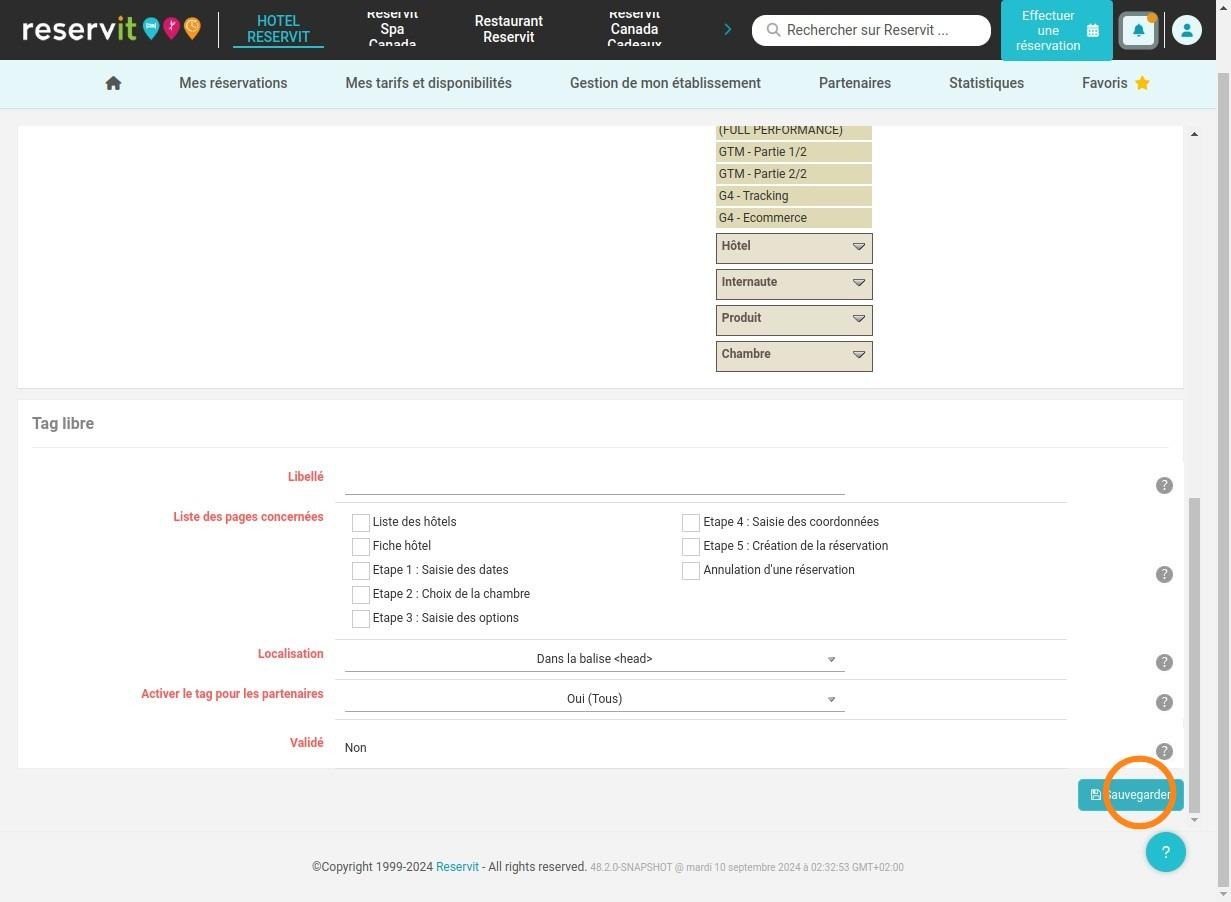This screenshot has width=1231, height=902.
Task: Click the help icon for Liste des pages concernées
Action: tap(1164, 574)
